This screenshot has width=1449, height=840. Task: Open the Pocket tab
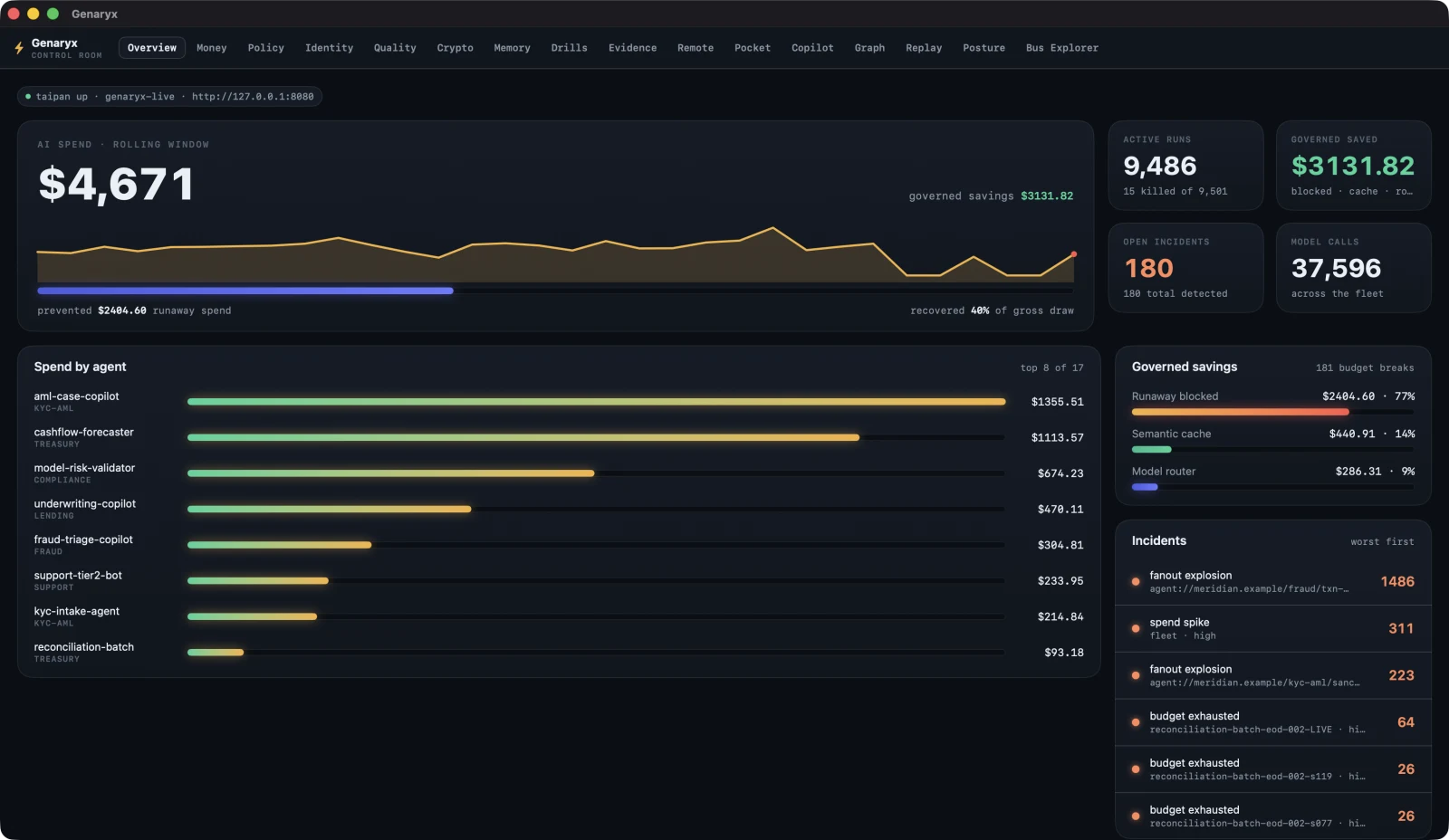(x=753, y=48)
